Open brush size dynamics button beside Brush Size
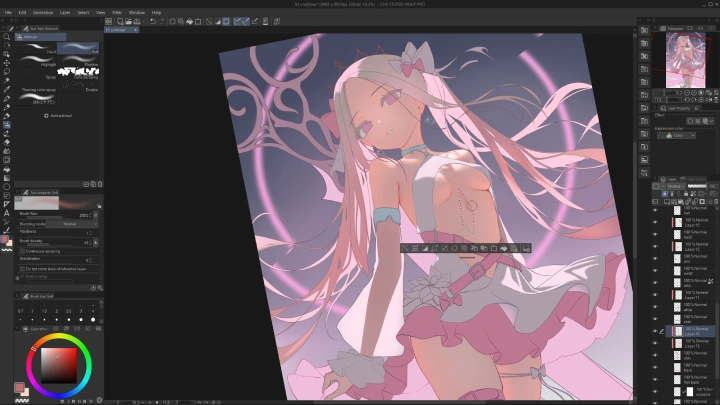The width and height of the screenshot is (720, 405). [x=96, y=215]
